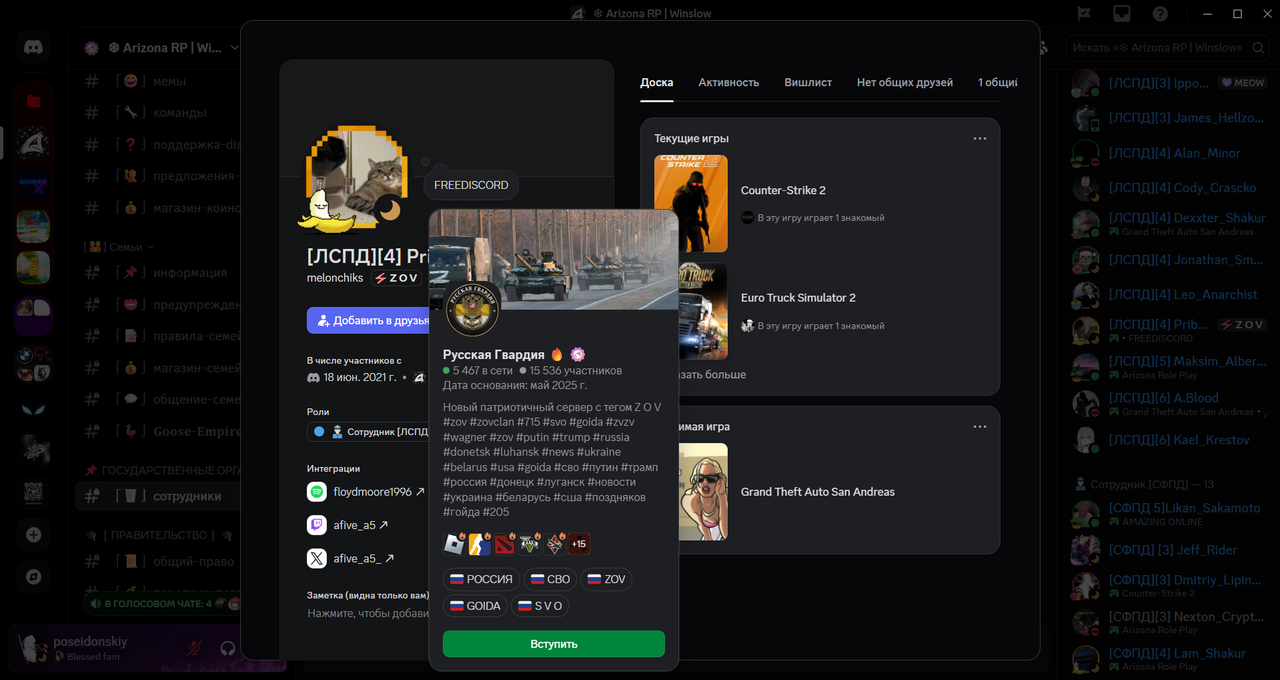Click the РОССИЯ tag chip
The height and width of the screenshot is (680, 1280).
coord(481,579)
